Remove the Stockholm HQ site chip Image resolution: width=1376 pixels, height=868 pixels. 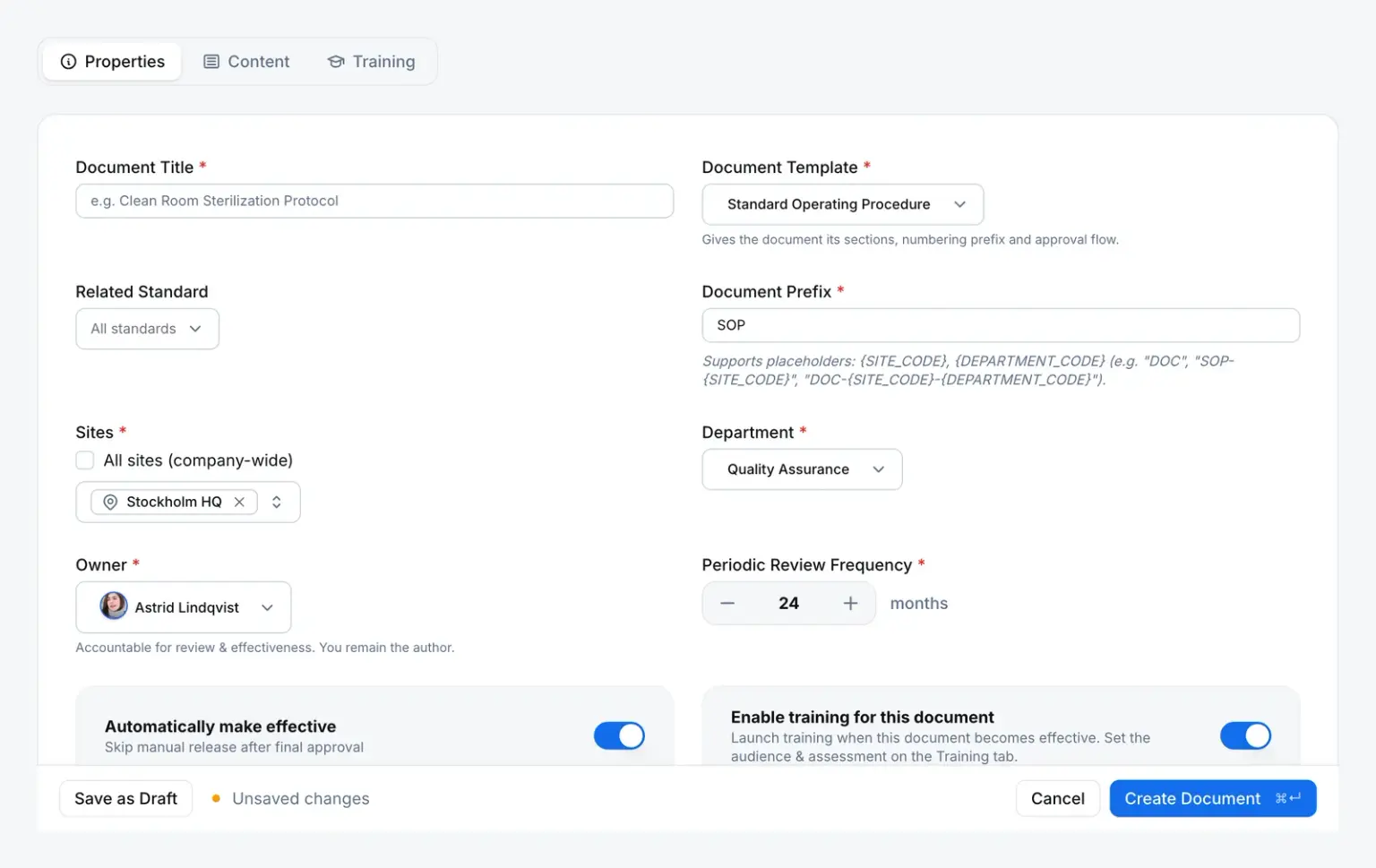tap(239, 503)
